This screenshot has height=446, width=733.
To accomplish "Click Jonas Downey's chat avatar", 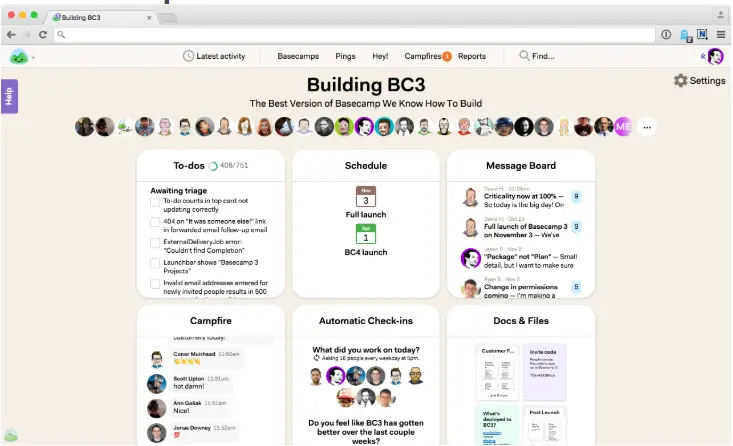I will click(157, 433).
